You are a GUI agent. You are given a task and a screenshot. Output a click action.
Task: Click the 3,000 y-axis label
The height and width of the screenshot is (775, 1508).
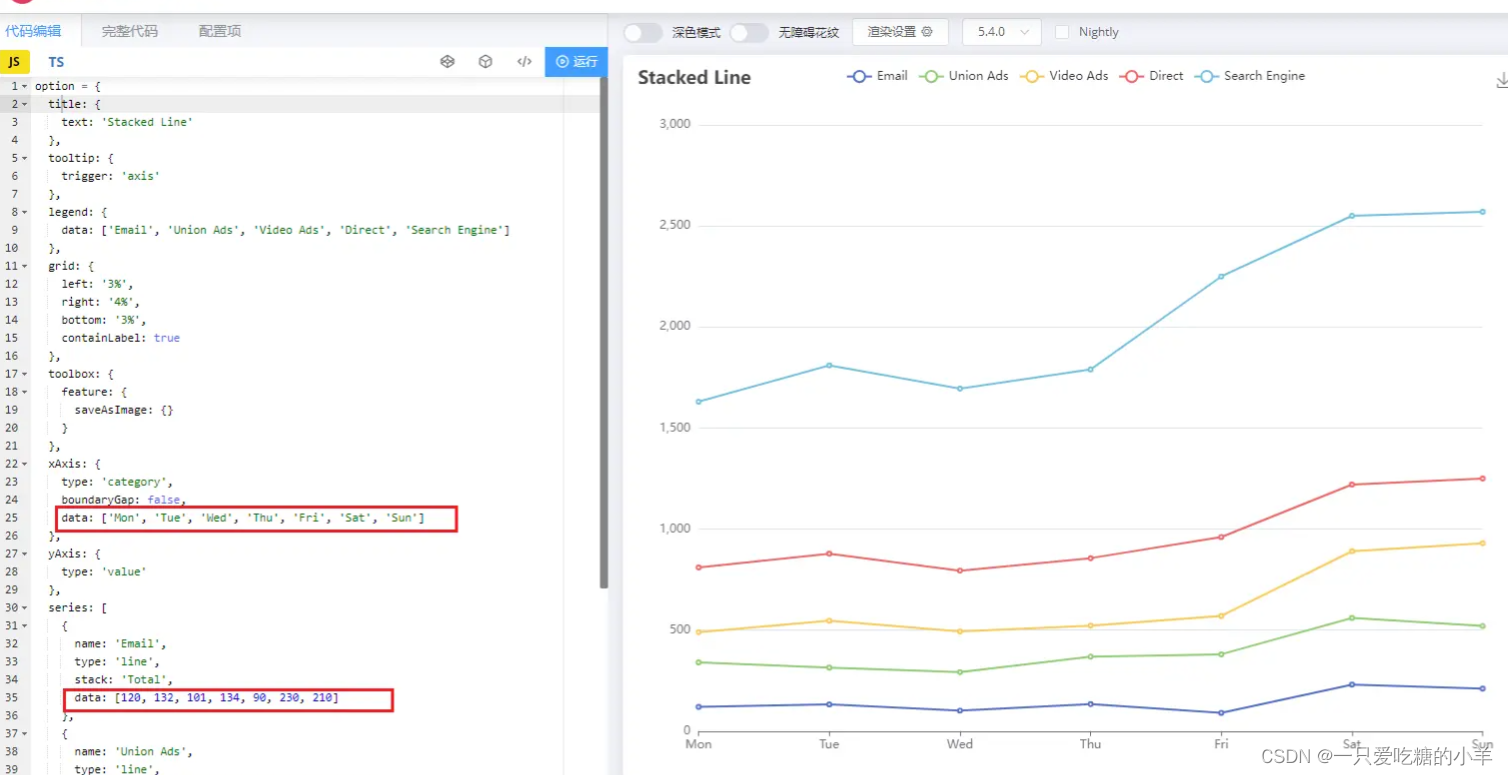pos(675,124)
